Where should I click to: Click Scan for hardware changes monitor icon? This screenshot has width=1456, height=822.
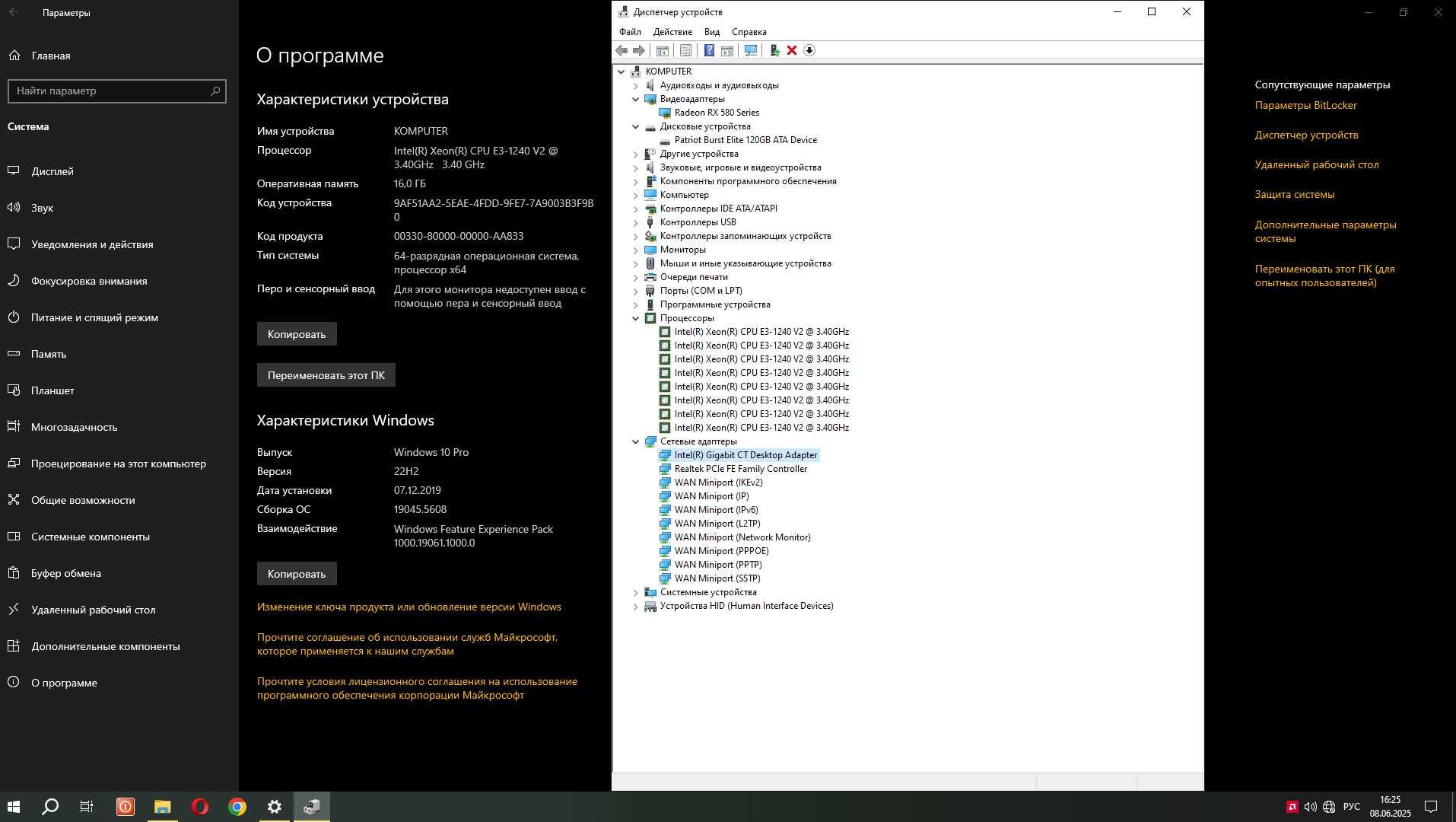751,50
